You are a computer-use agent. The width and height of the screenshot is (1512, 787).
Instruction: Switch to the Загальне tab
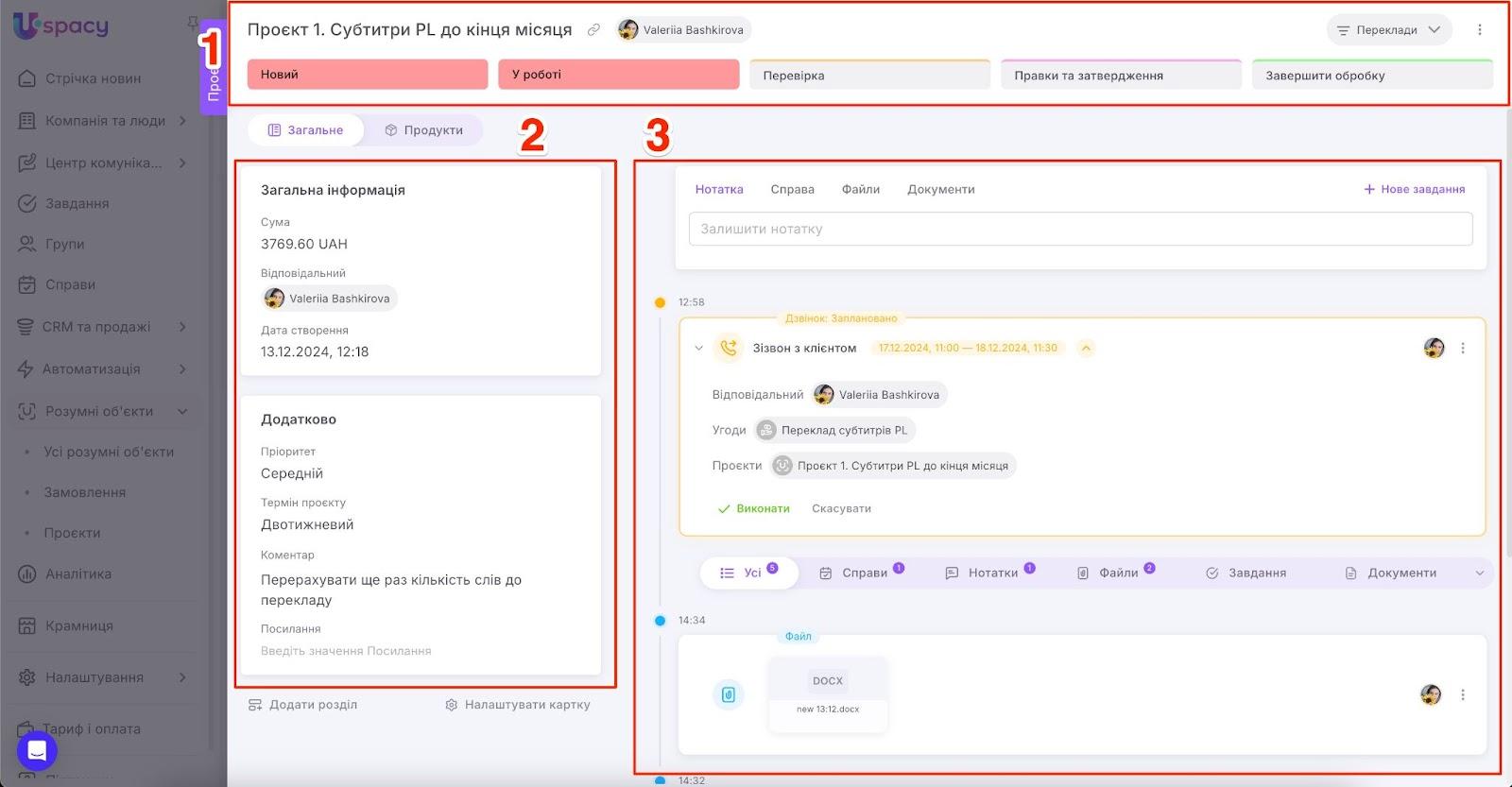point(306,130)
